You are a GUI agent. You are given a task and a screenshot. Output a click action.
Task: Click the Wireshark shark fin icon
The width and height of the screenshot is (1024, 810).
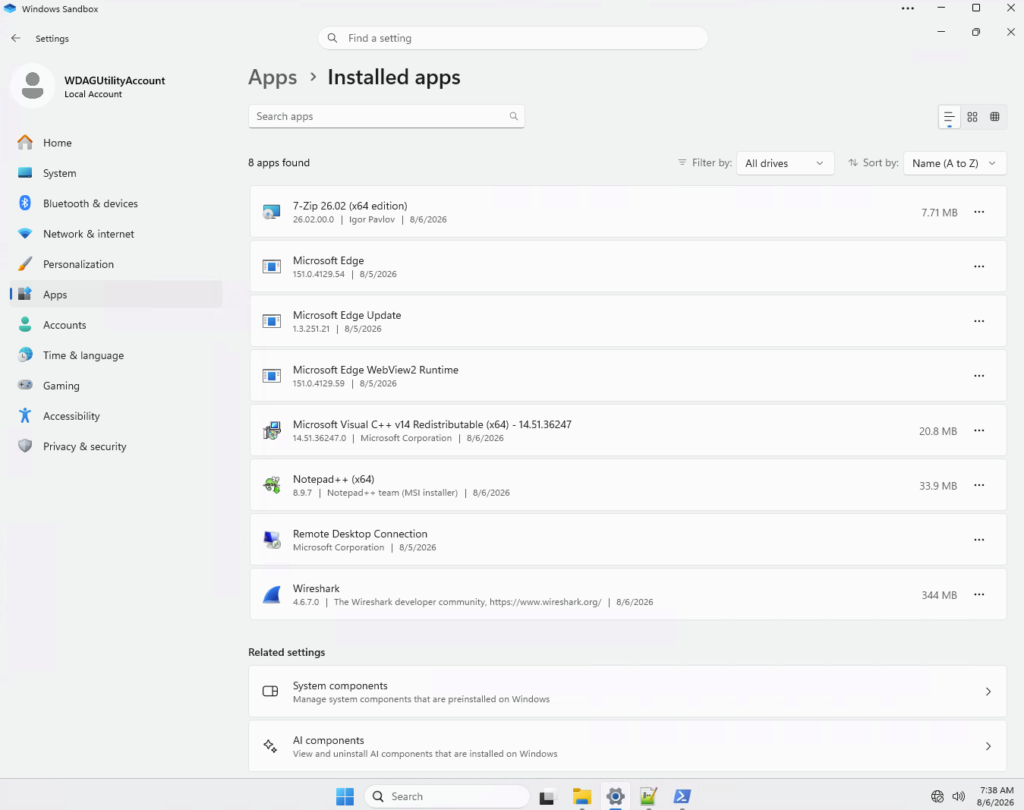tap(272, 594)
